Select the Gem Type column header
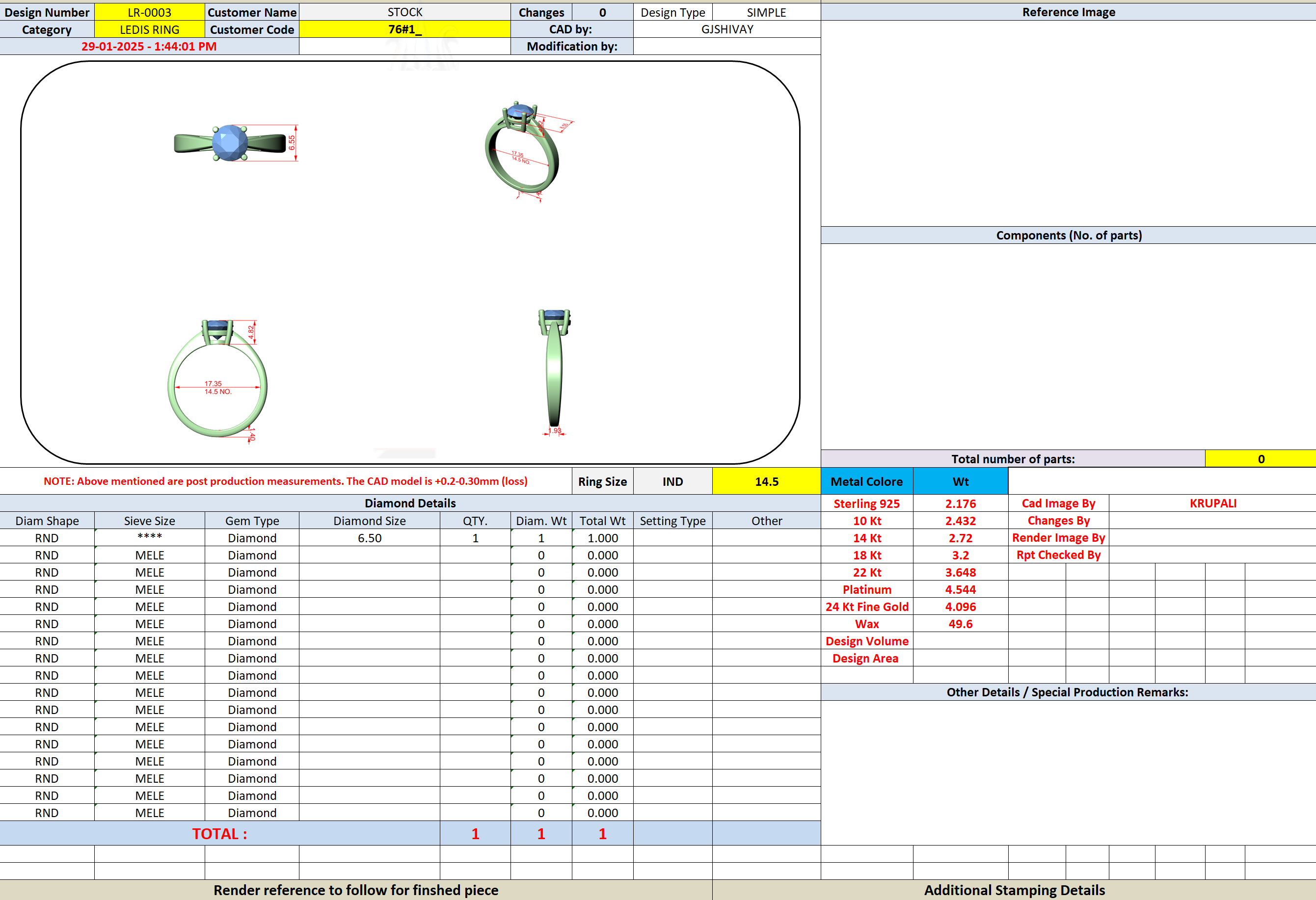 252,521
